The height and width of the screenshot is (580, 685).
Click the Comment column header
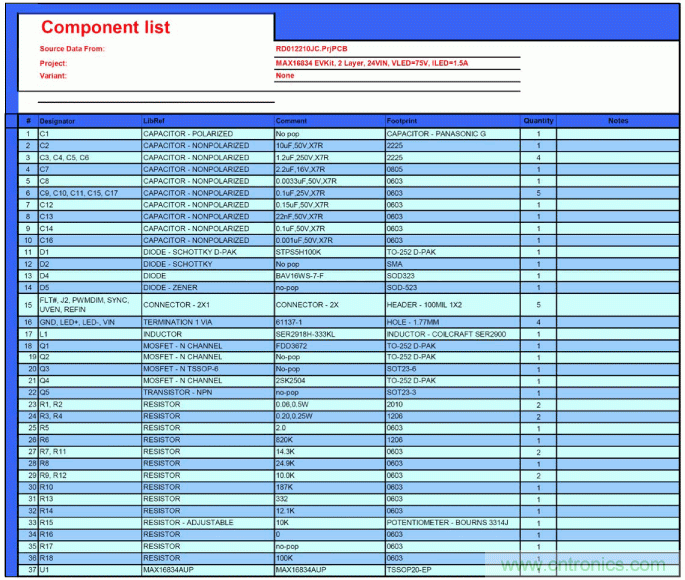(292, 121)
